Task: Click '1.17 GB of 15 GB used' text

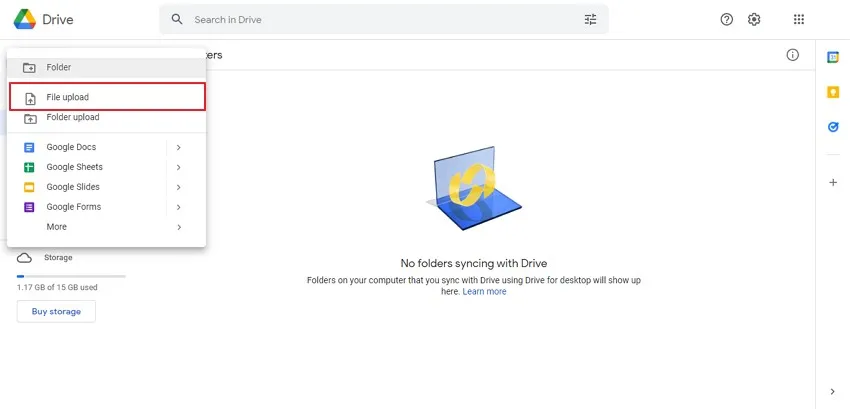Action: pos(57,287)
